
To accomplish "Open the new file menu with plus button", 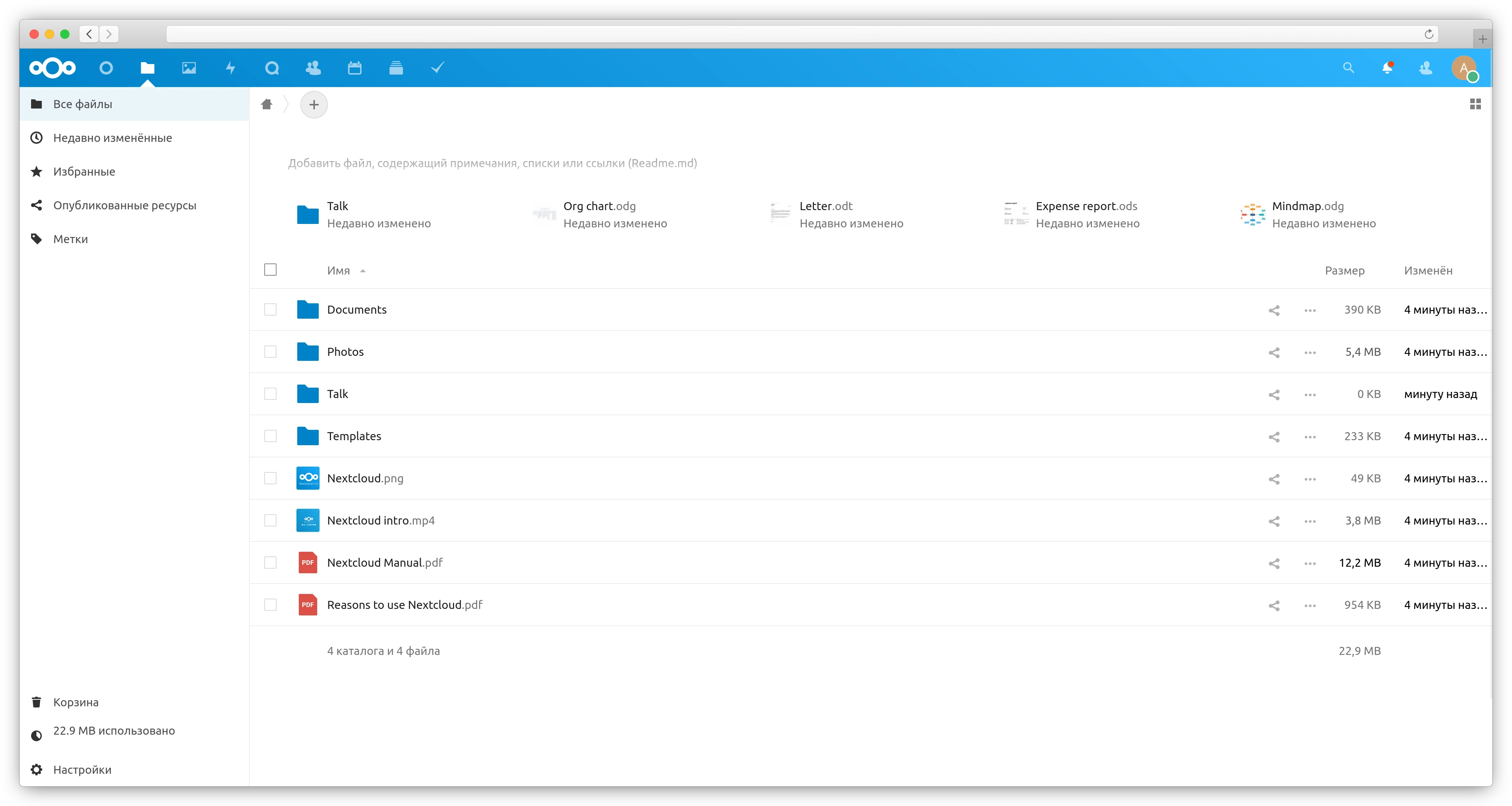I will 314,104.
